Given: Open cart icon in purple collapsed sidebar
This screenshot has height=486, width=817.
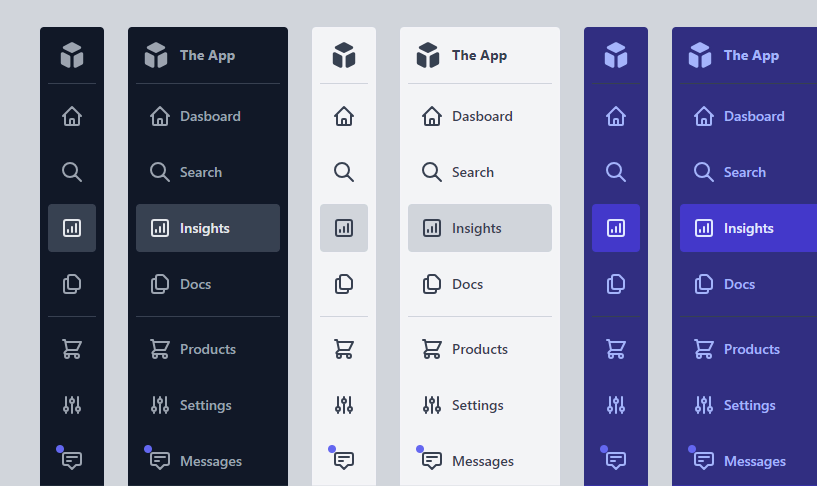Looking at the screenshot, I should 616,349.
